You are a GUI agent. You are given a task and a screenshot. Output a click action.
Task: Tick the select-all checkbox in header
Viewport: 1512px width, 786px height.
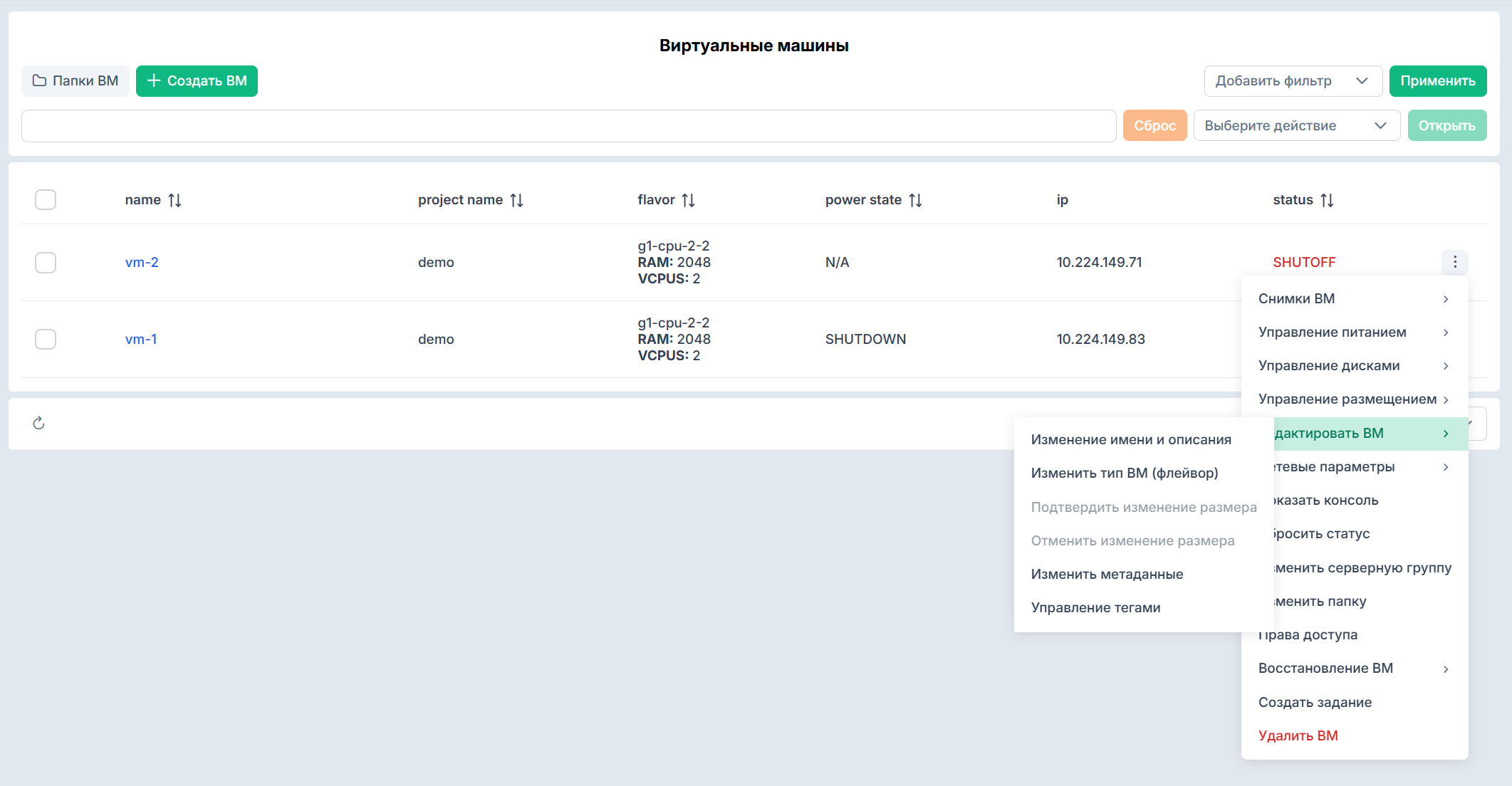tap(46, 199)
